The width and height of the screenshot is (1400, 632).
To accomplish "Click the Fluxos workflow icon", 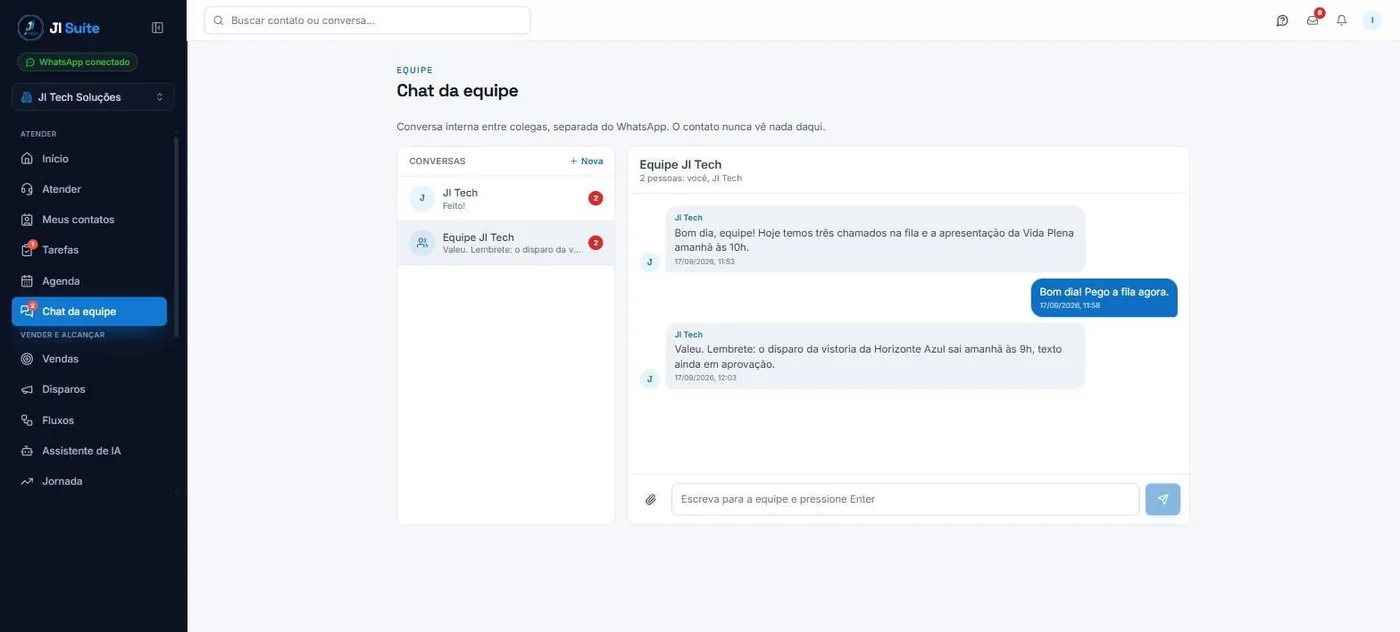I will click(x=27, y=420).
